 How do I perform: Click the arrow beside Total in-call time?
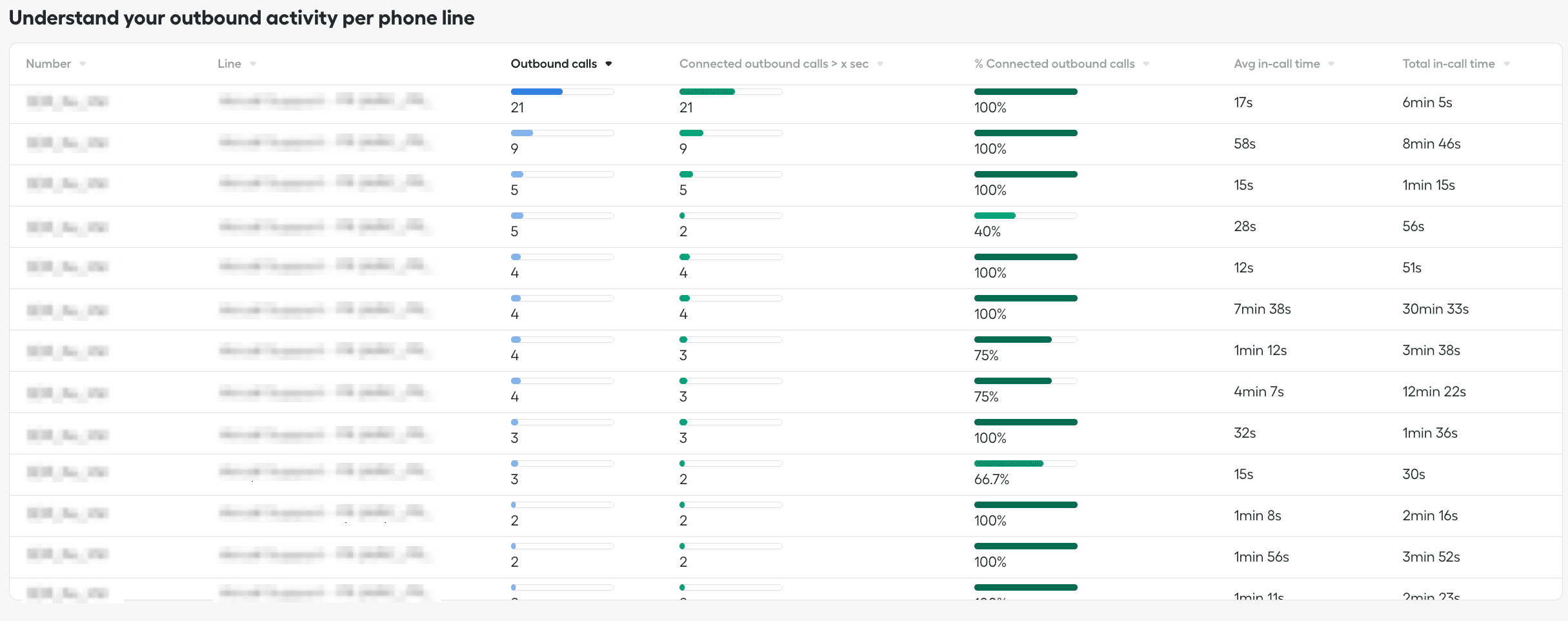coord(1507,64)
